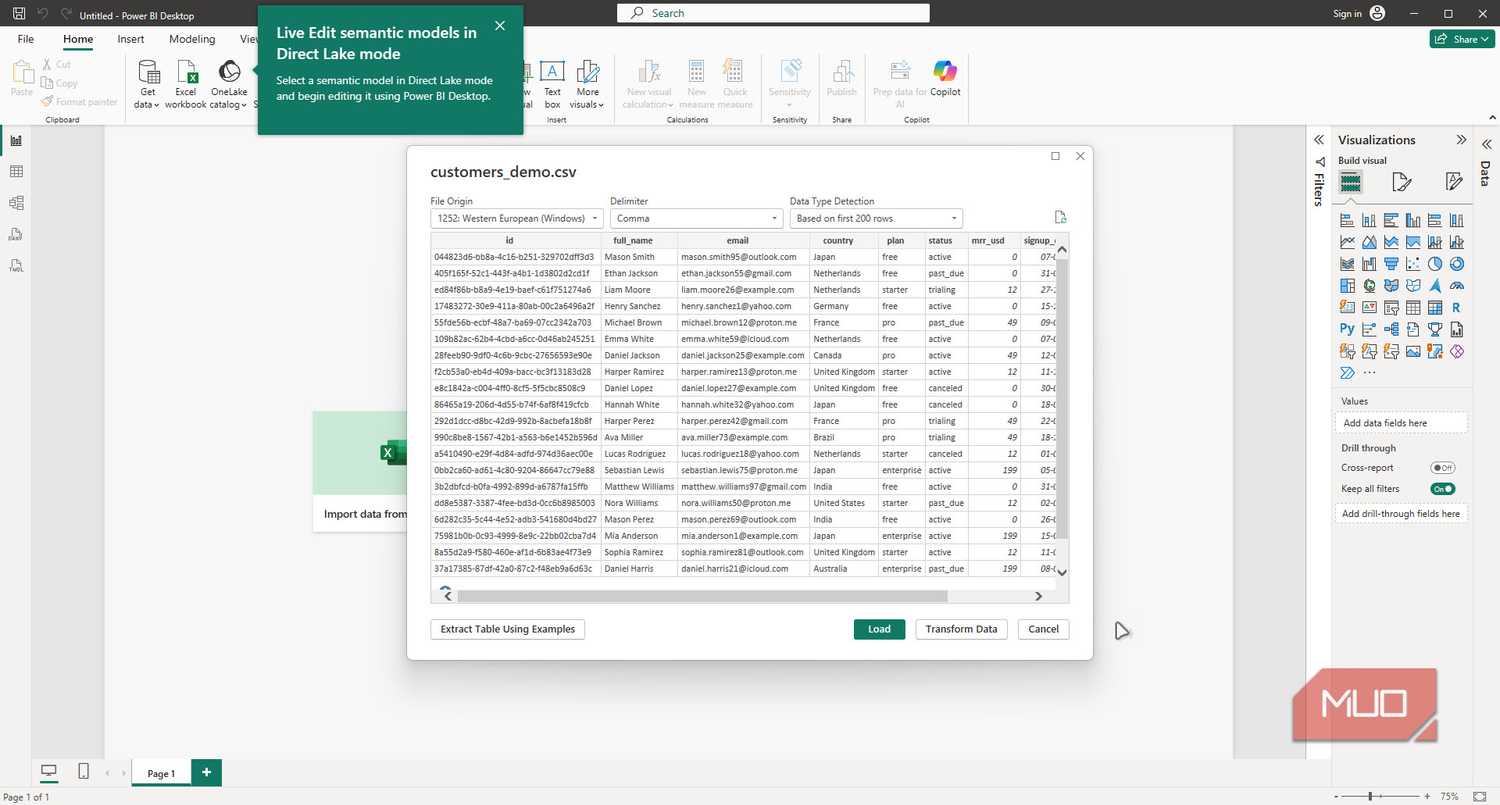Select the Gauge visual icon

click(x=1457, y=286)
